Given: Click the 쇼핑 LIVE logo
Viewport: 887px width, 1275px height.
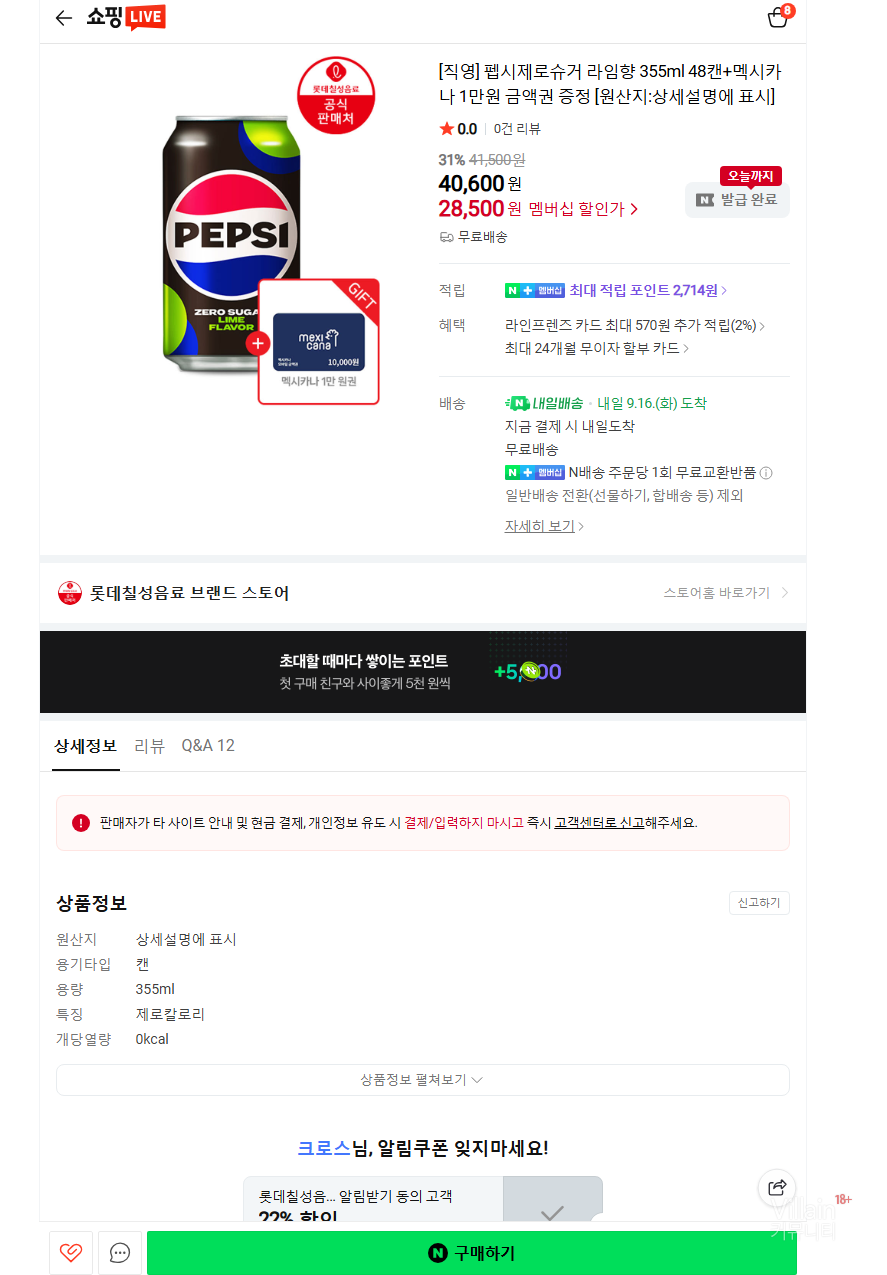Looking at the screenshot, I should coord(126,18).
